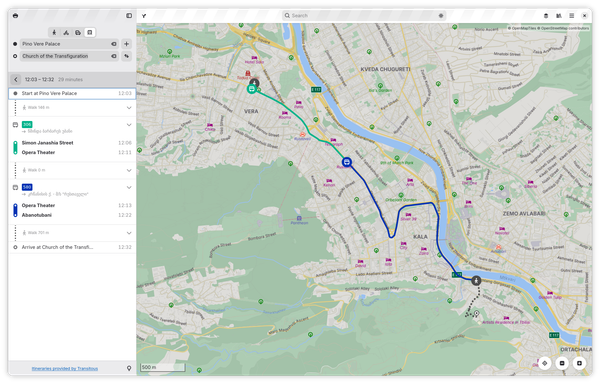Toggle the route sidebar panel icon
Screen dimensions: 600x384
click(129, 16)
